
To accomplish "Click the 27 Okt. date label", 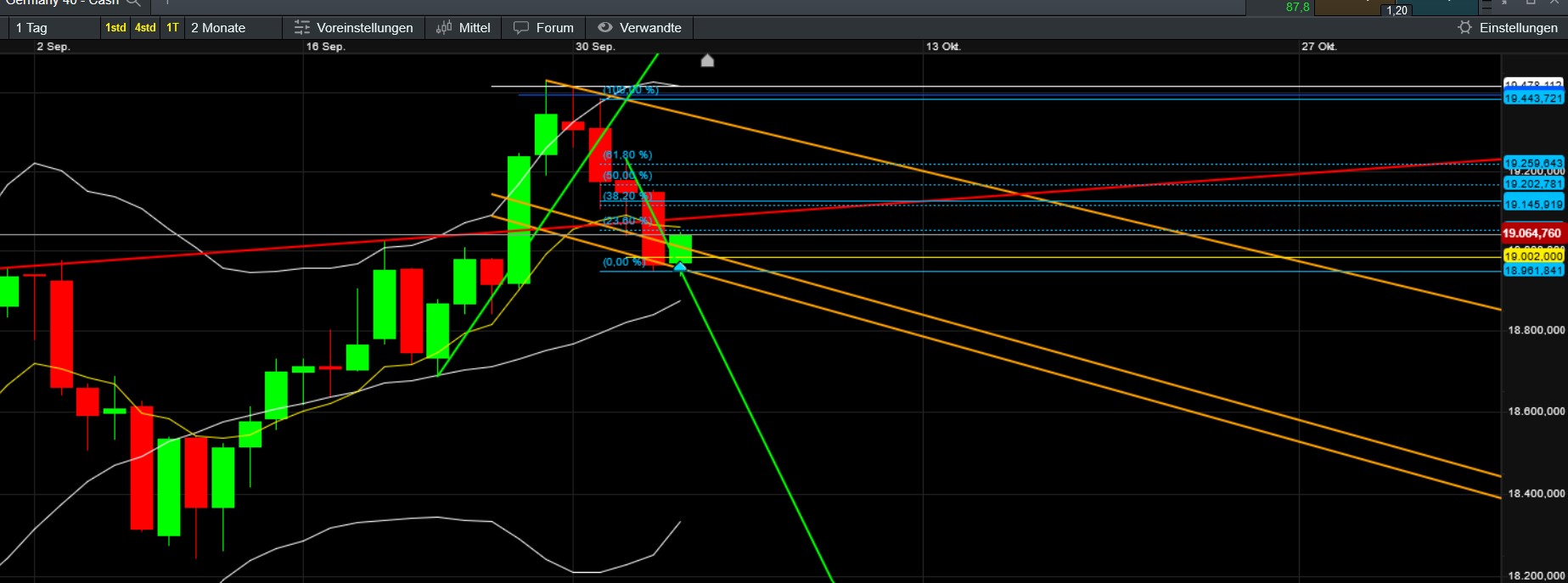I will [1319, 47].
